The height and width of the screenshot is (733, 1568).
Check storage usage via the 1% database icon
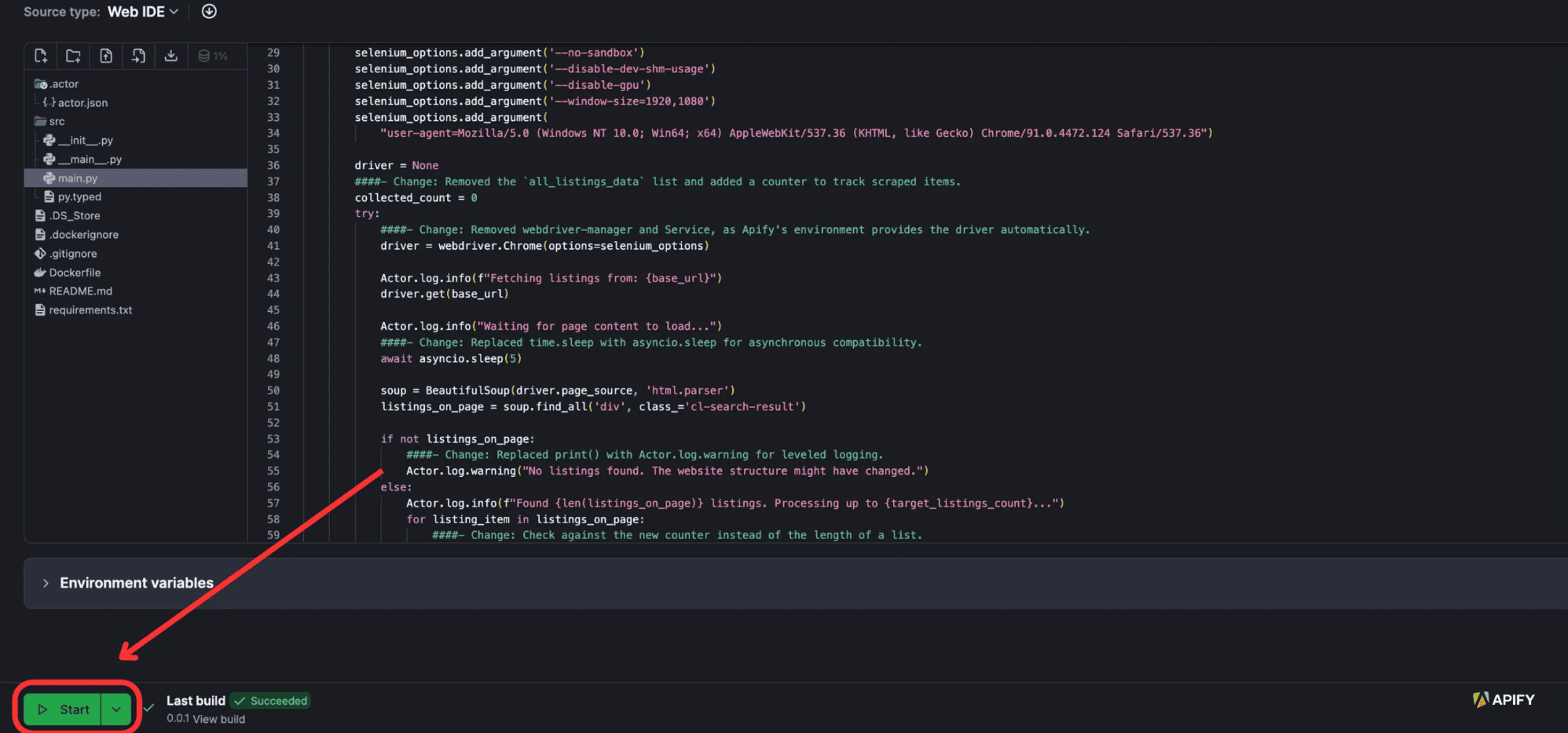pyautogui.click(x=213, y=56)
